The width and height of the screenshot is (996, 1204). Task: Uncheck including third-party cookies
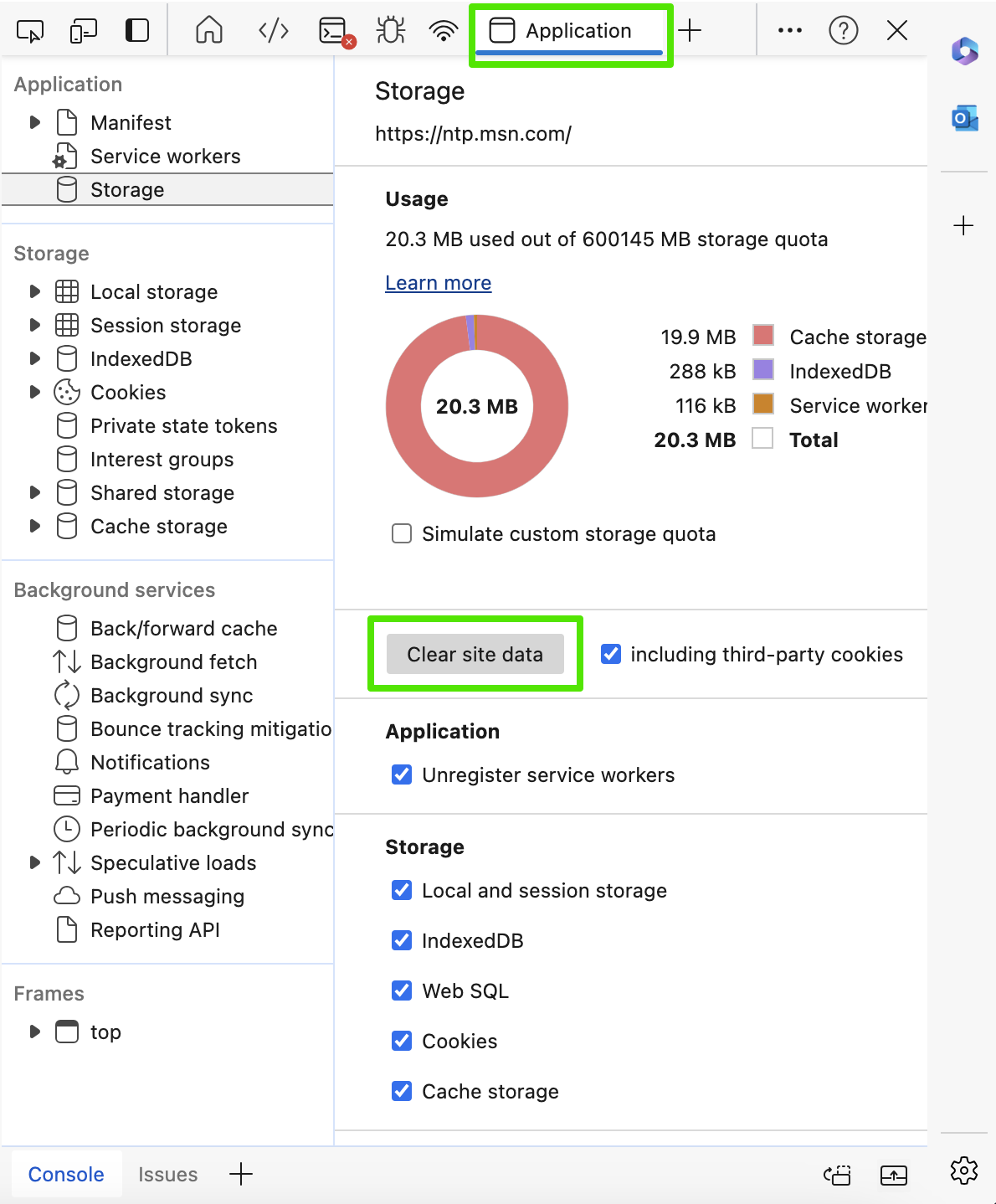point(611,654)
